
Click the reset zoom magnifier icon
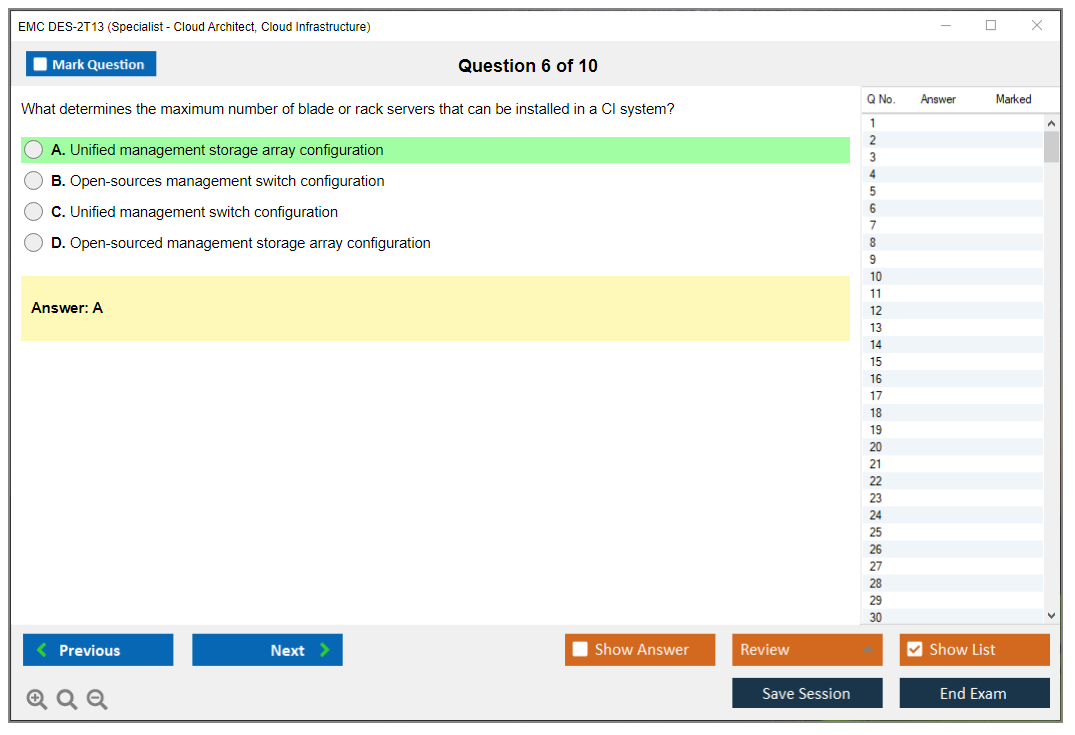point(67,699)
